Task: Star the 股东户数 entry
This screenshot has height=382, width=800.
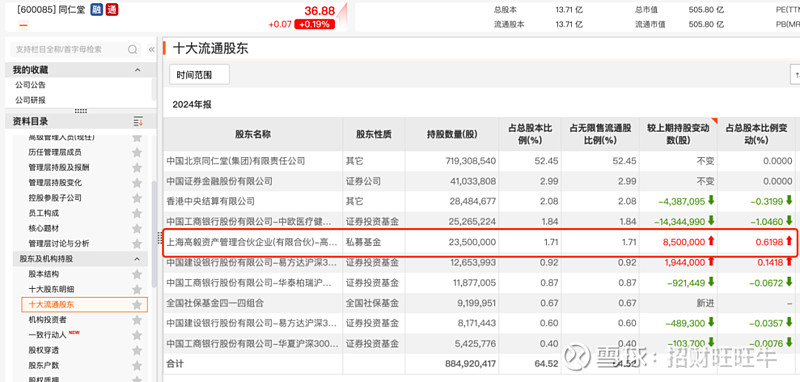Action: [x=137, y=366]
